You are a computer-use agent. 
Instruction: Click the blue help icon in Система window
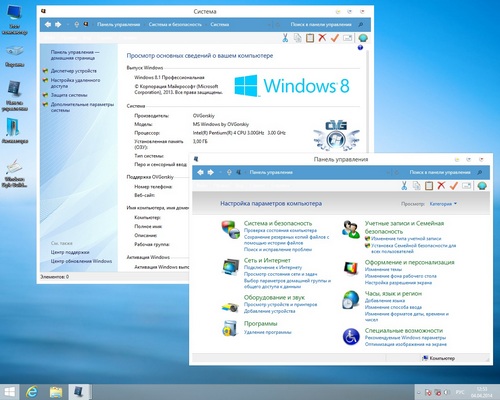point(360,48)
